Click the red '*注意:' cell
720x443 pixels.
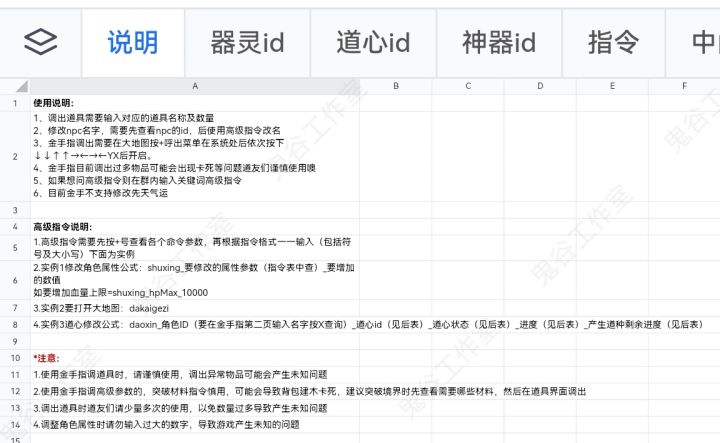(x=195, y=358)
